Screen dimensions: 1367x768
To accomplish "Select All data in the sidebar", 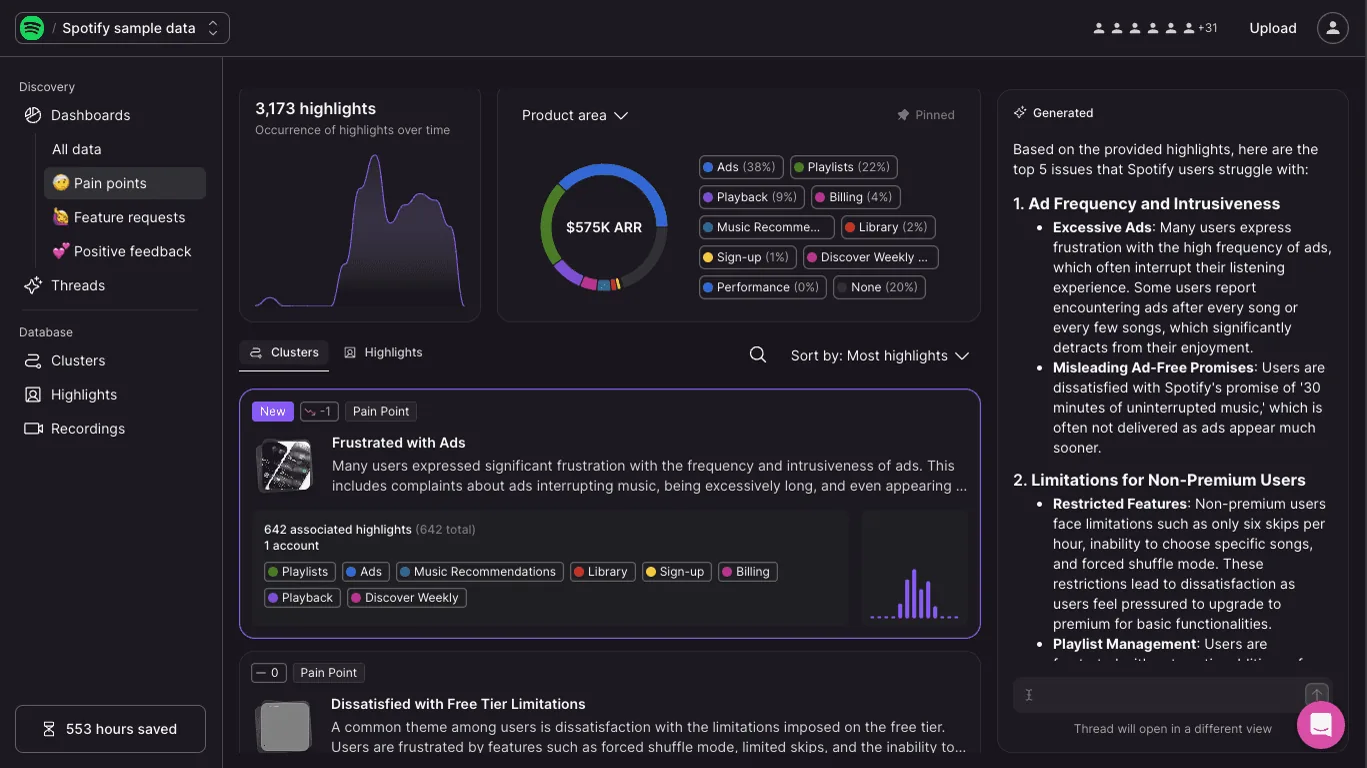I will [77, 149].
